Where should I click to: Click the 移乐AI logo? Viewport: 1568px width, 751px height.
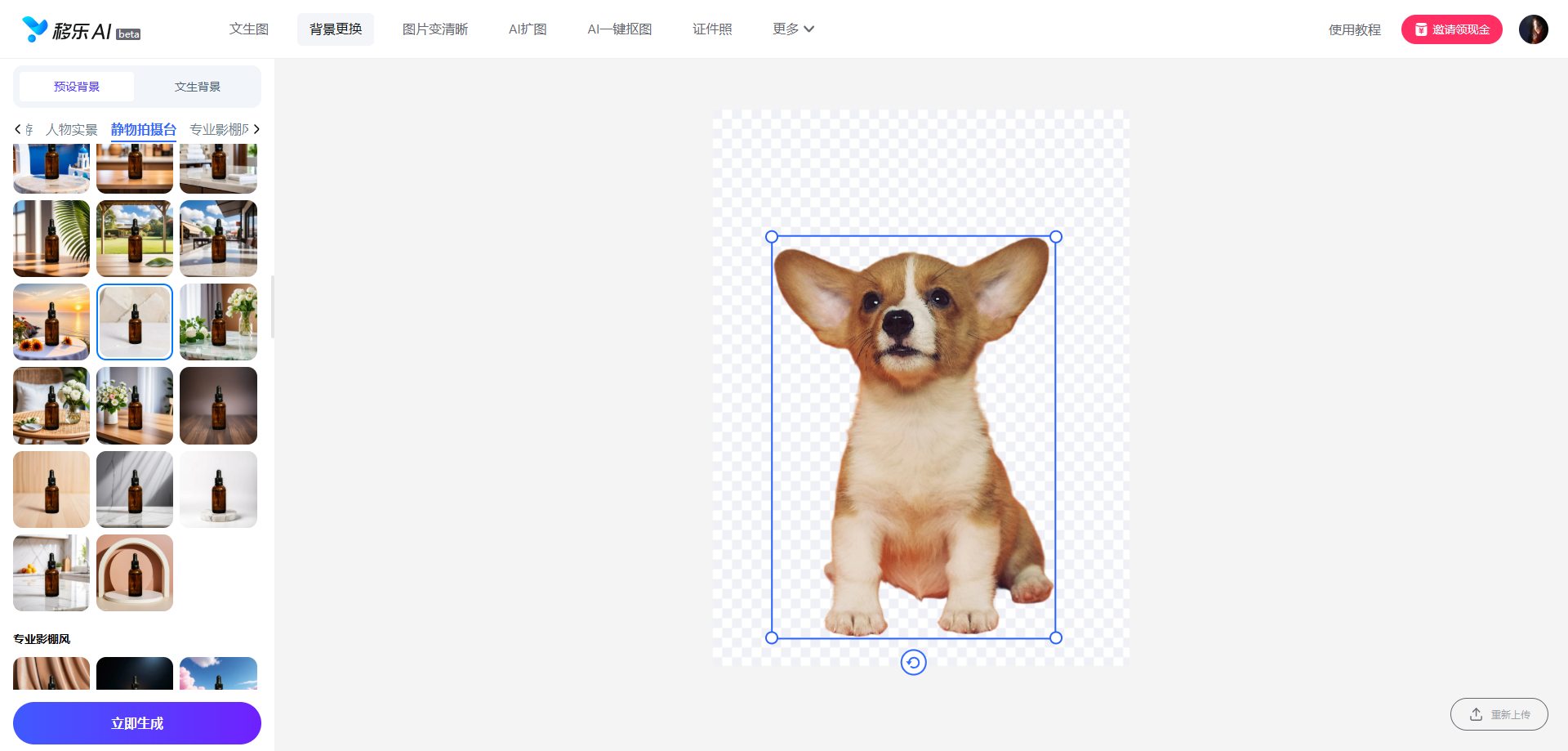point(81,30)
